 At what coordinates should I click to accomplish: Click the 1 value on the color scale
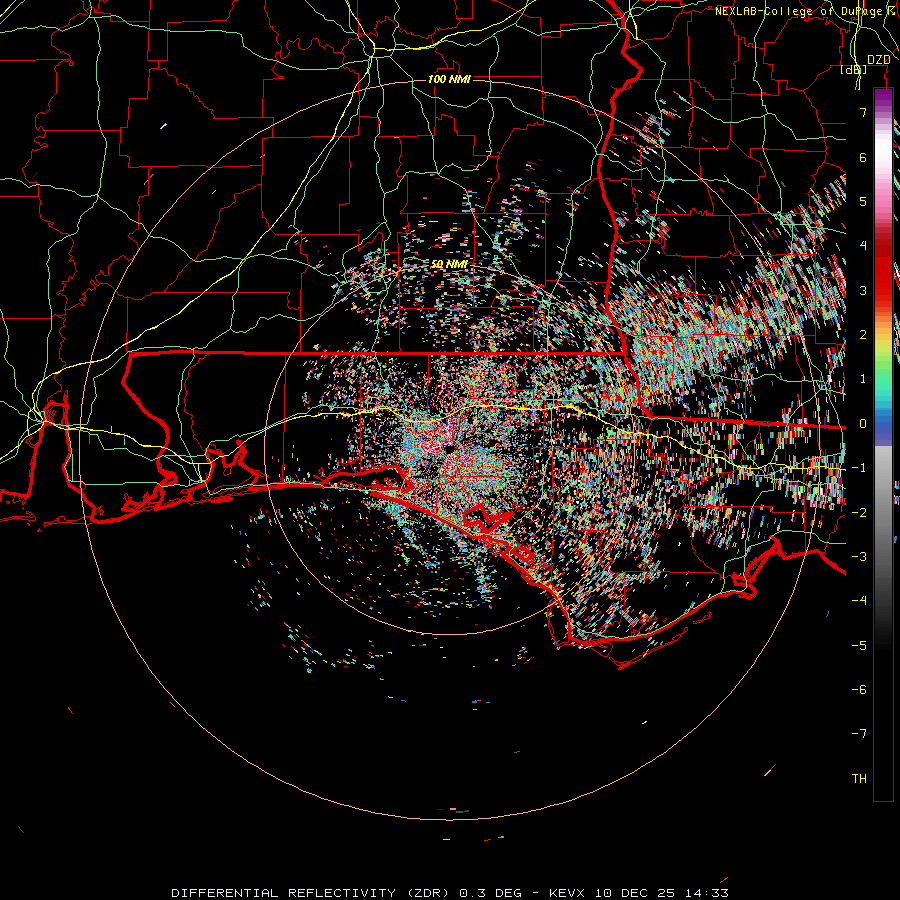[x=863, y=379]
